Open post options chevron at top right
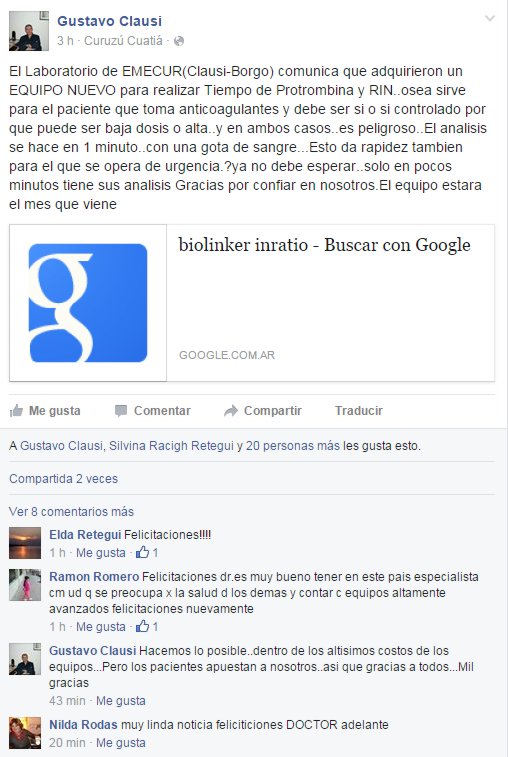This screenshot has height=757, width=508. (x=490, y=18)
